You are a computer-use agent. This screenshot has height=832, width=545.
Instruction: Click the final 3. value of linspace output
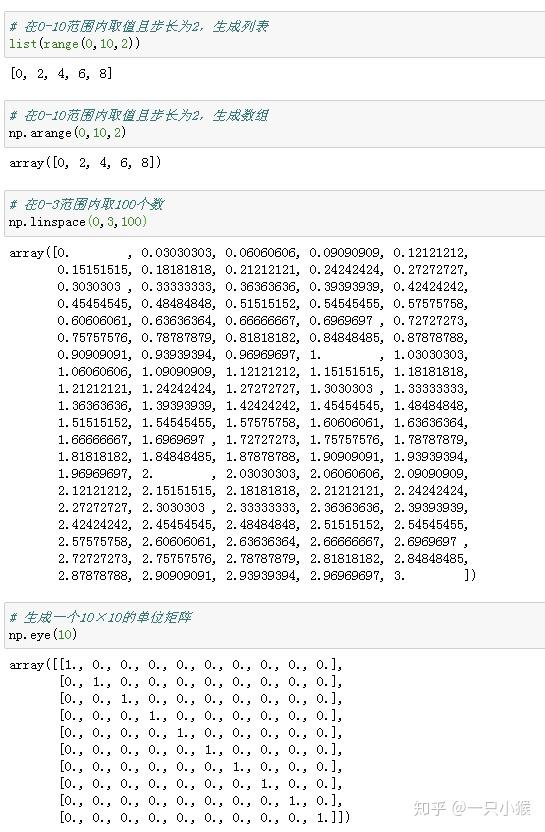[399, 575]
